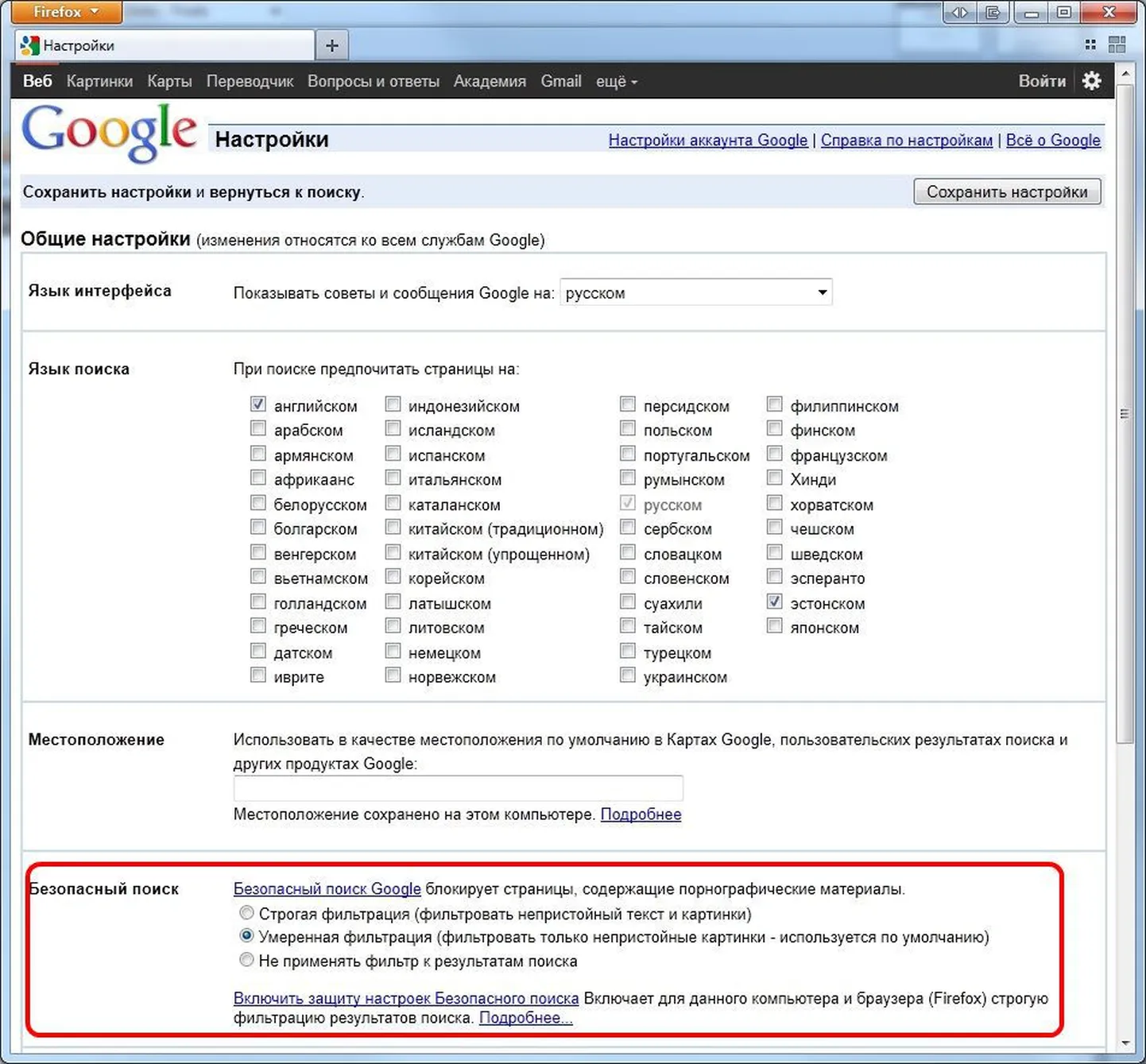Check the белорусском language checkbox
The width and height of the screenshot is (1146, 1064).
click(x=258, y=503)
